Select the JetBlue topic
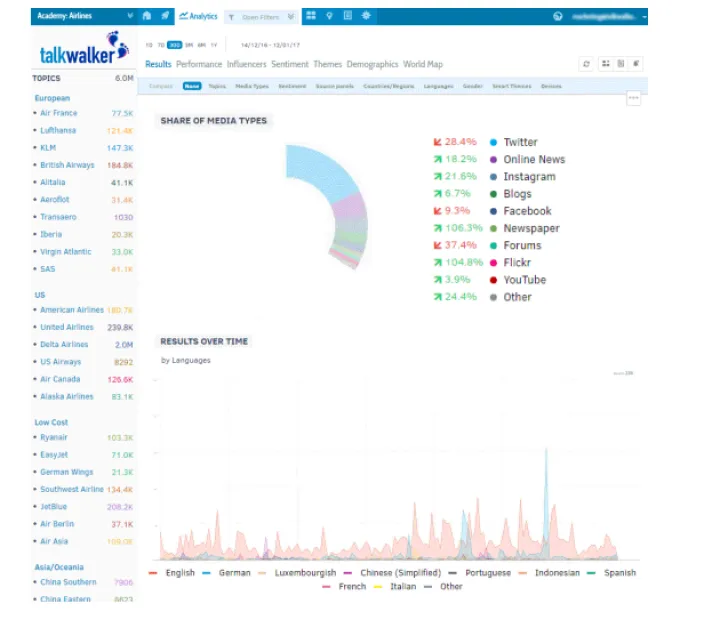This screenshot has height=628, width=720. pos(53,506)
